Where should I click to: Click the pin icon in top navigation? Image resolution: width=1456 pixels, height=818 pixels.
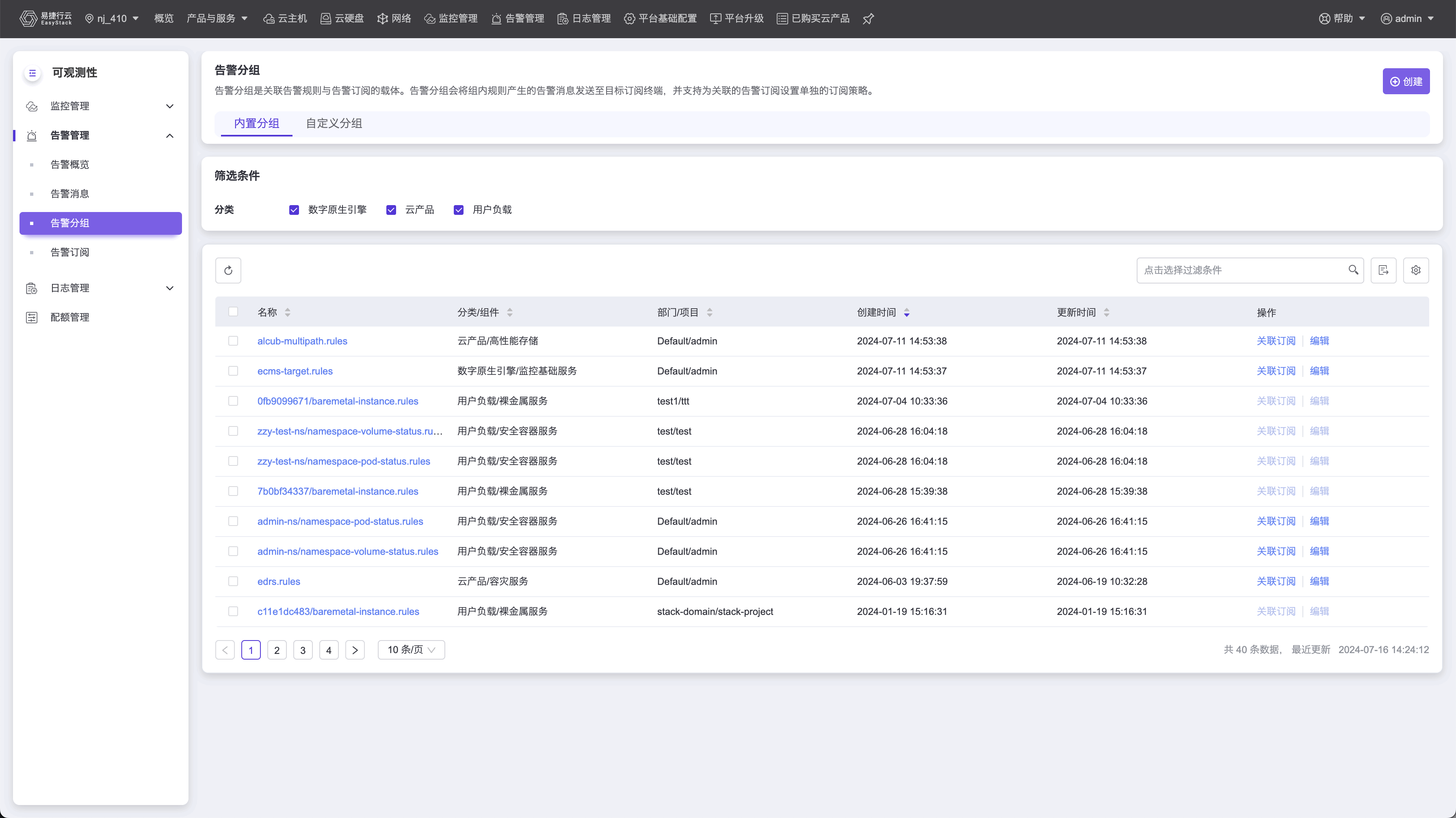click(868, 19)
